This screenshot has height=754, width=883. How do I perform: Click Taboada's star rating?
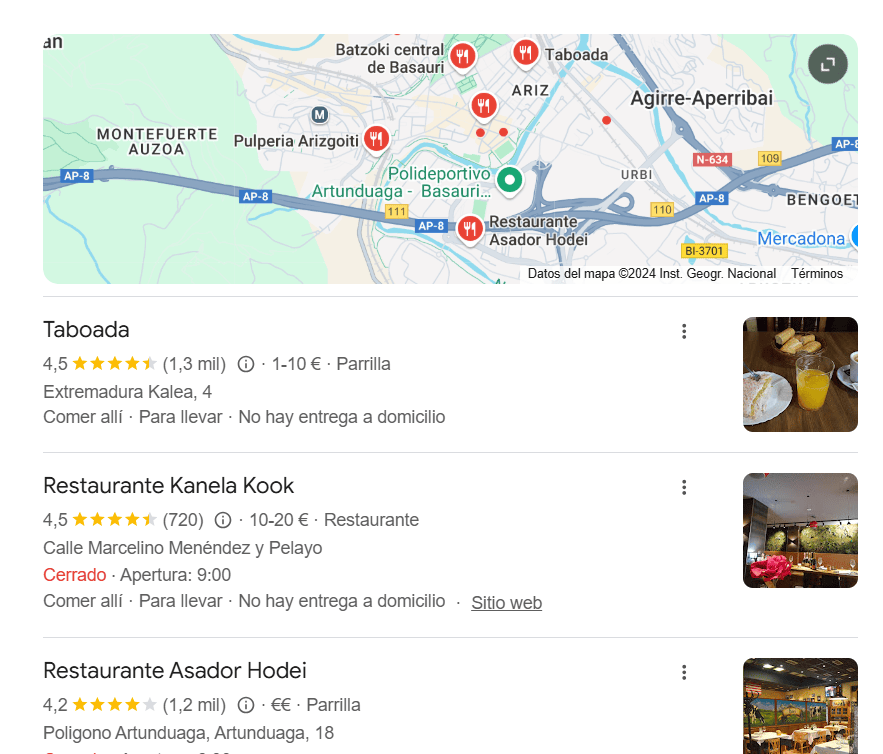pos(120,364)
